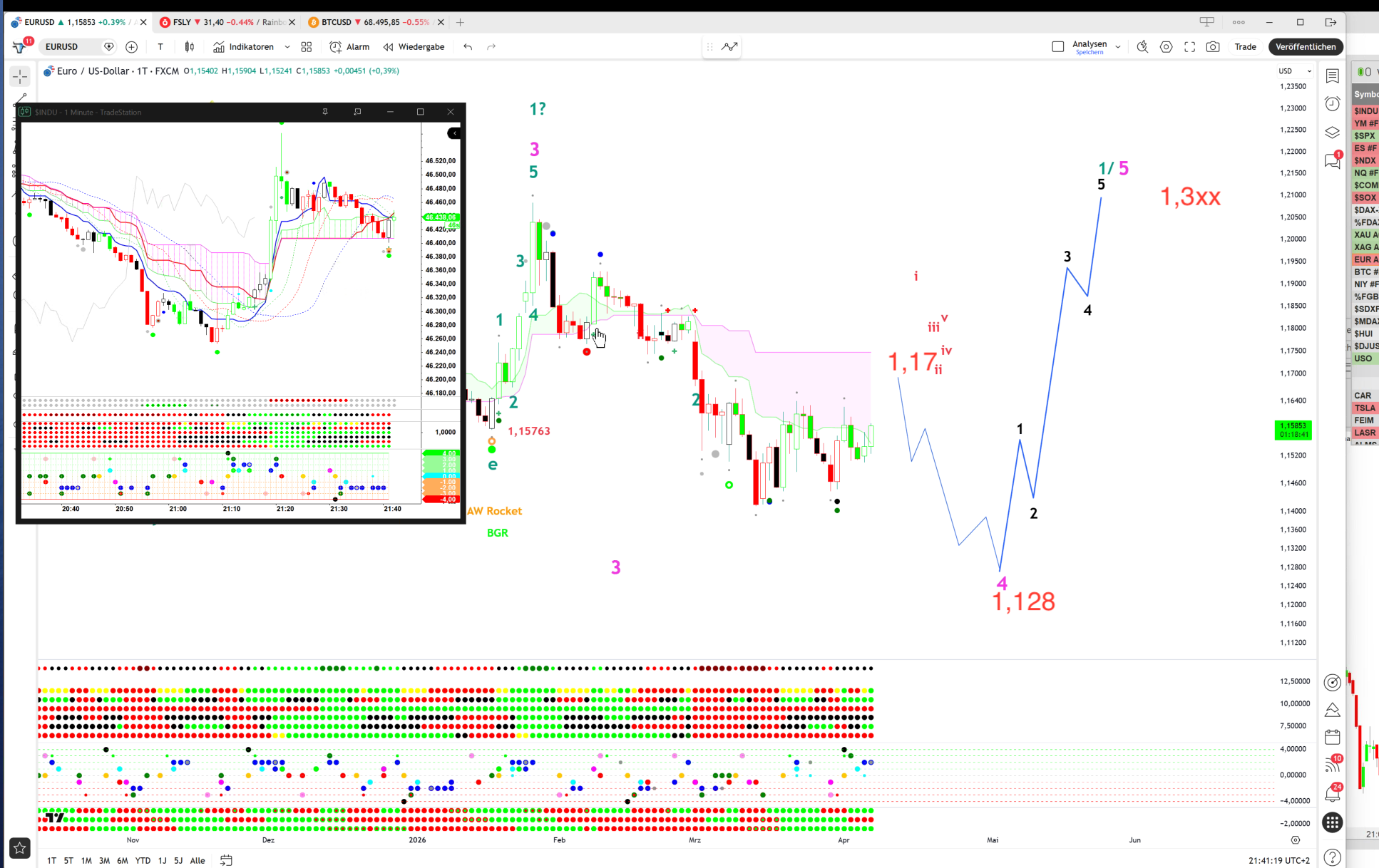Expand the Indikatoren dropdown arrow
The image size is (1379, 868).
(x=287, y=47)
